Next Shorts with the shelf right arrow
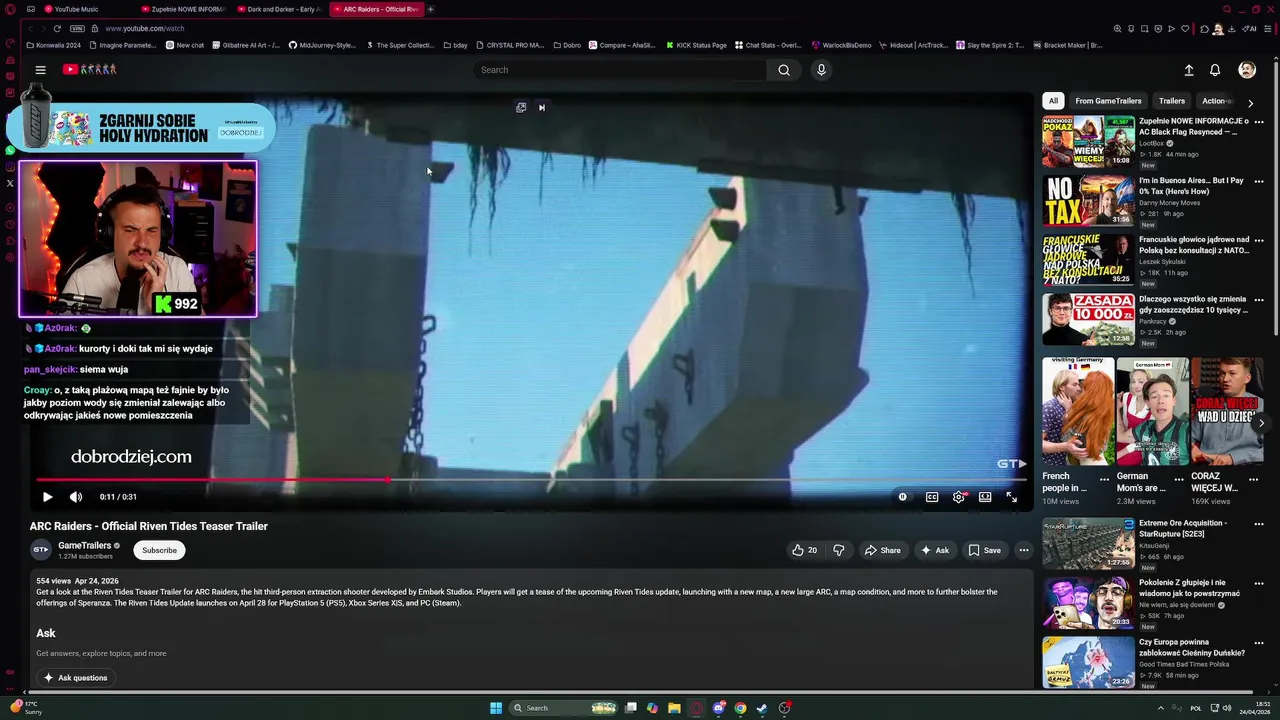 pos(1261,423)
